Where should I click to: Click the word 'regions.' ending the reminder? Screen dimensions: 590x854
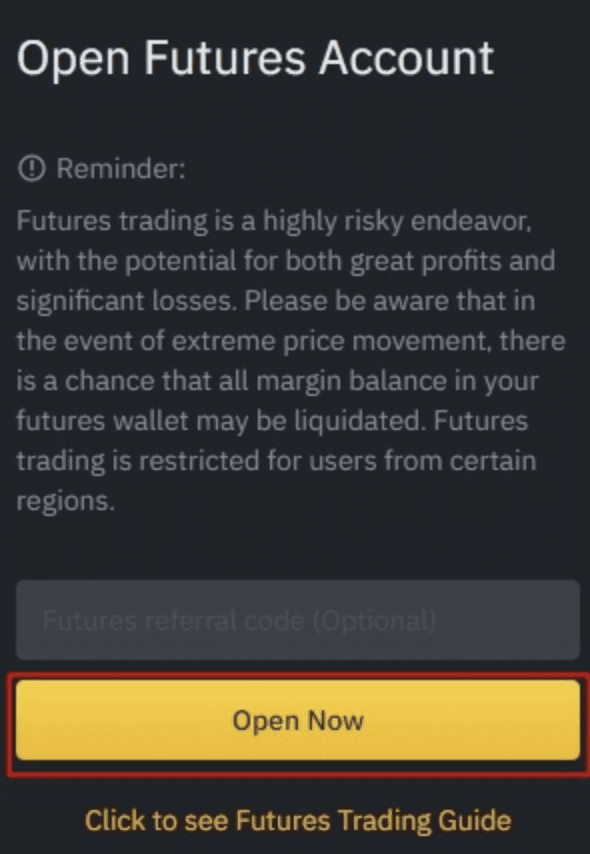click(65, 502)
